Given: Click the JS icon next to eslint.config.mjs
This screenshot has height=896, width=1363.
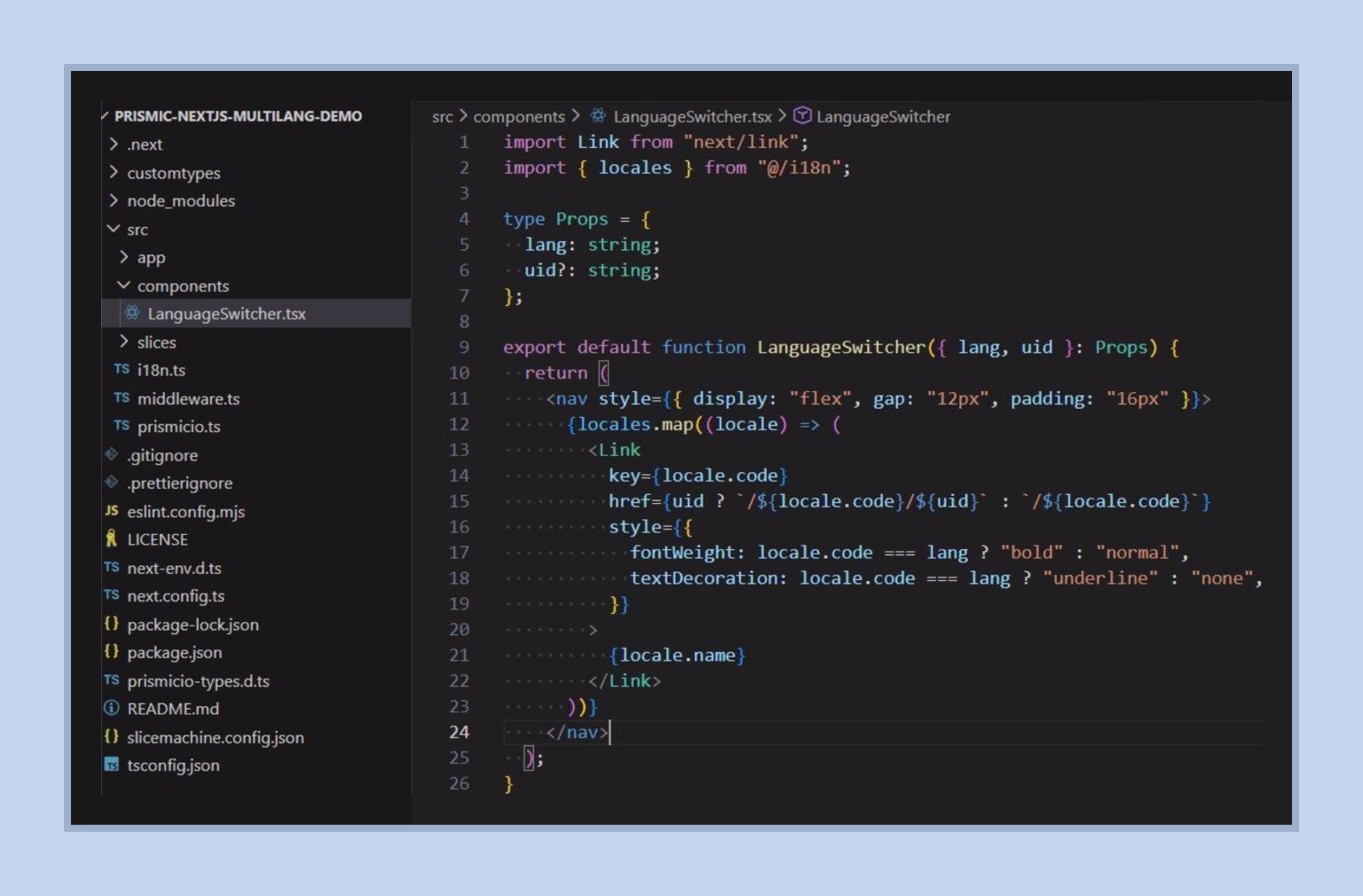Looking at the screenshot, I should click(112, 510).
